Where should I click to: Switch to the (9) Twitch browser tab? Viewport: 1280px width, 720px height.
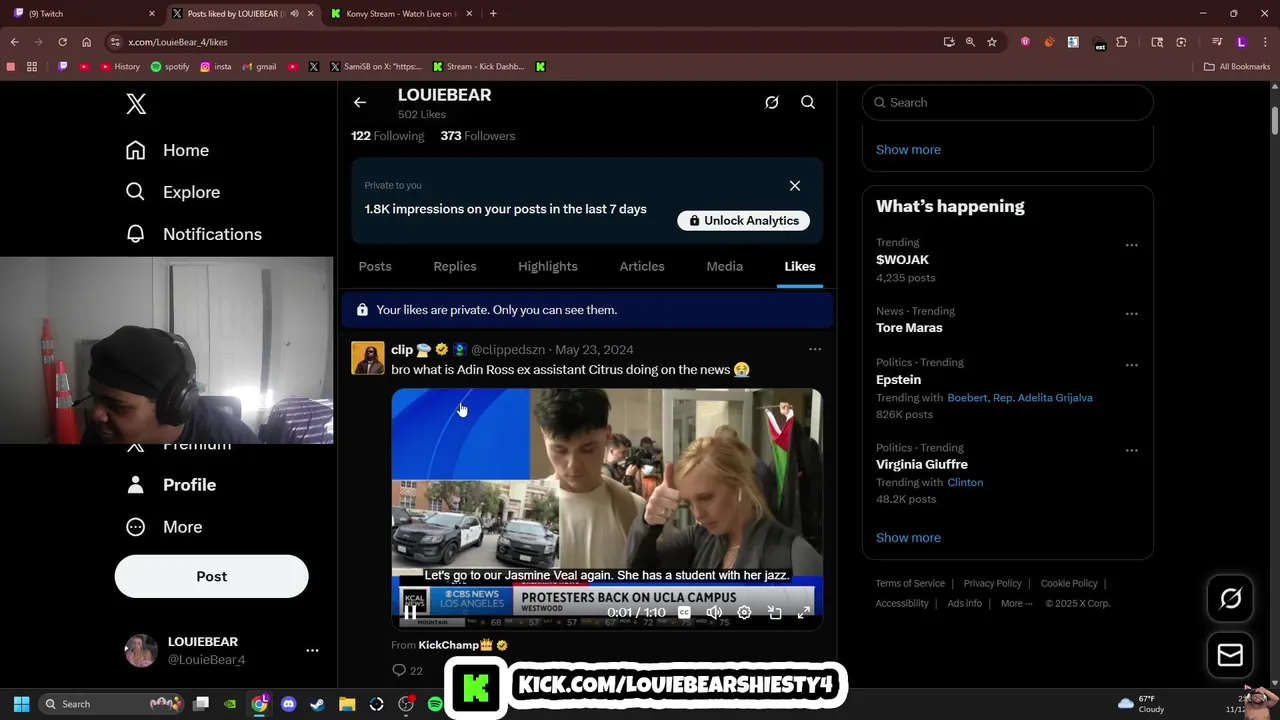point(84,14)
